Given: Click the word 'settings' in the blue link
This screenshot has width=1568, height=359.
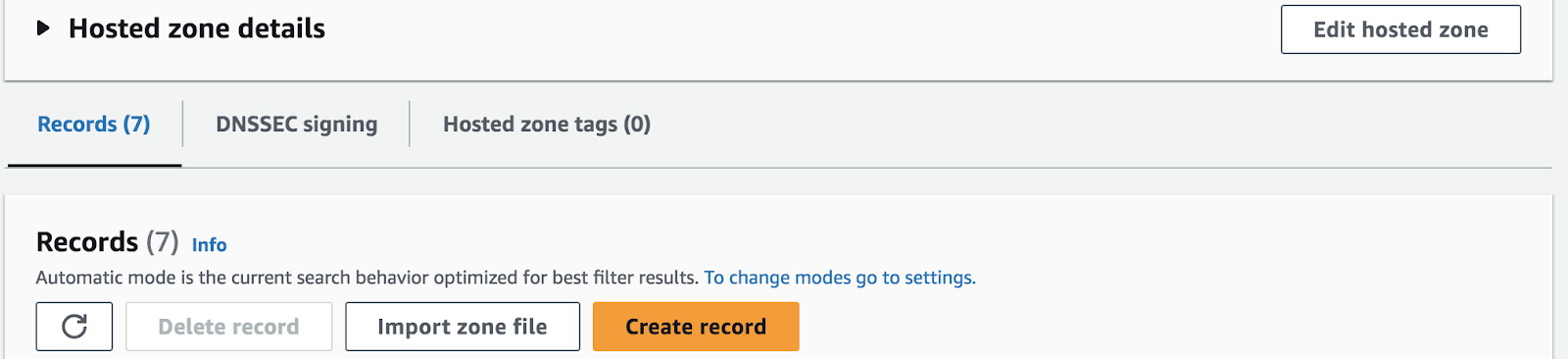Looking at the screenshot, I should point(939,278).
